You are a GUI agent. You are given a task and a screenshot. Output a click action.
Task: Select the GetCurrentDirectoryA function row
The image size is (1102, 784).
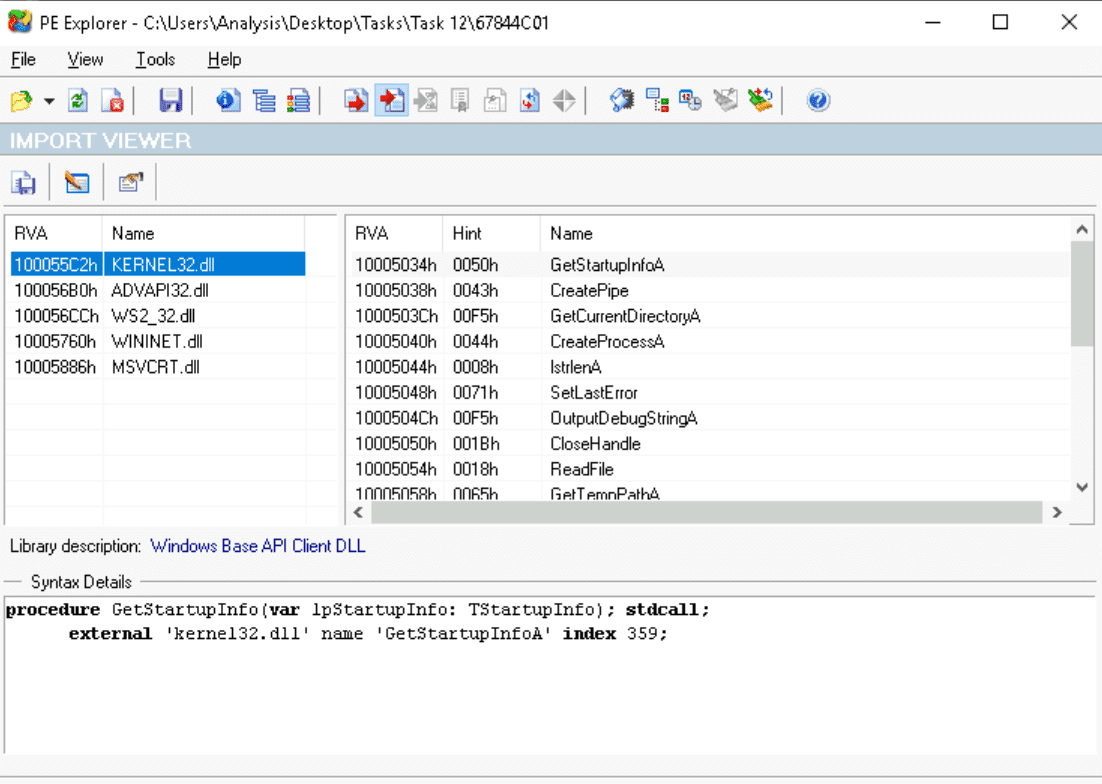[x=709, y=316]
